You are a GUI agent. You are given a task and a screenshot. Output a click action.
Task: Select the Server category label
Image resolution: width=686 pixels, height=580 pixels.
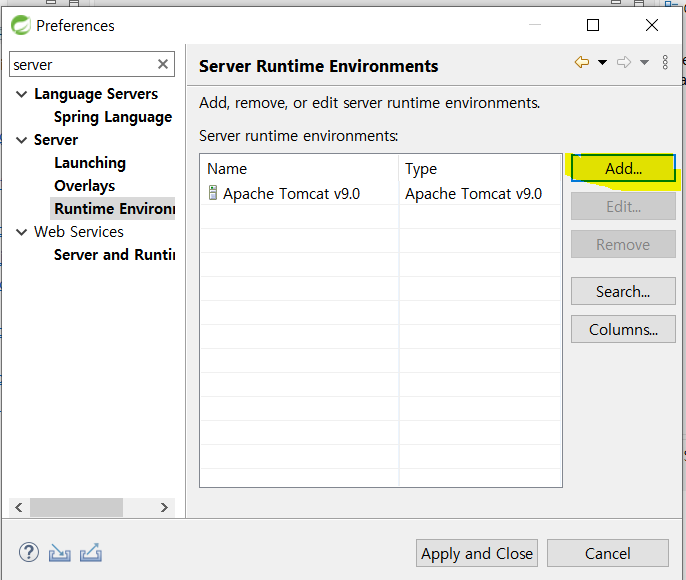(56, 140)
